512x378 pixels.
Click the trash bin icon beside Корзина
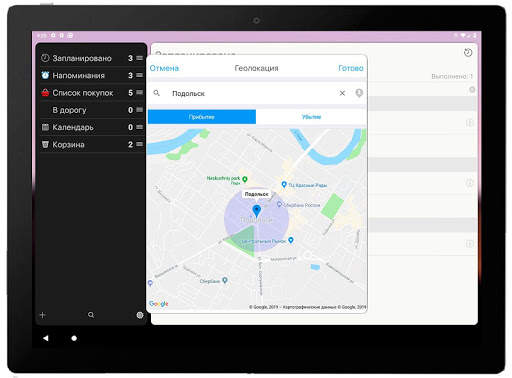pos(45,144)
